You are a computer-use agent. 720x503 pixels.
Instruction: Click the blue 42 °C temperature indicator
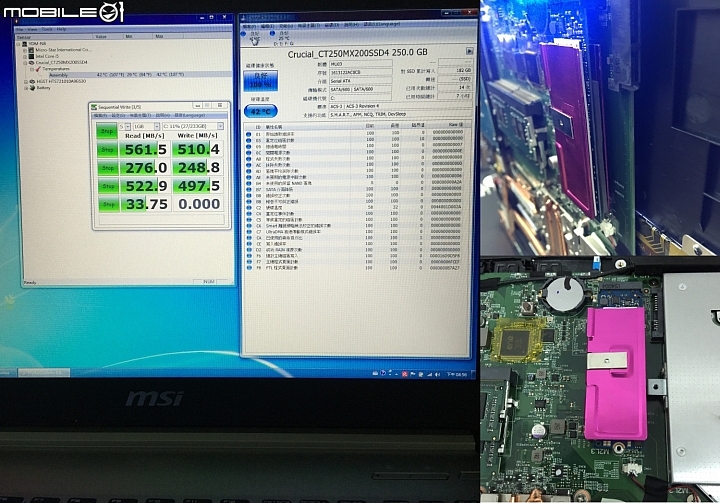pyautogui.click(x=260, y=112)
